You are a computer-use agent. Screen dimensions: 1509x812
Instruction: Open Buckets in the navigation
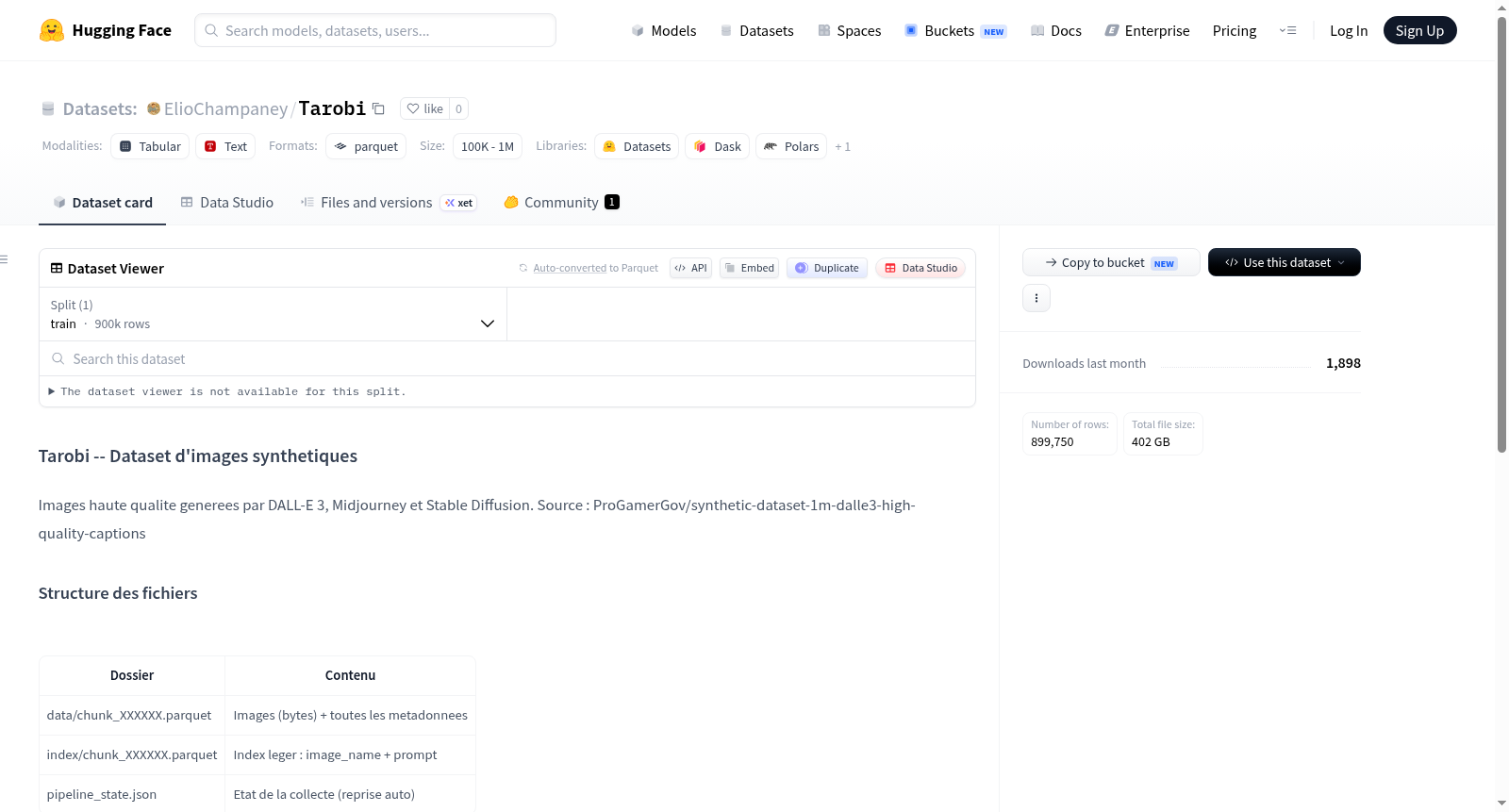955,30
